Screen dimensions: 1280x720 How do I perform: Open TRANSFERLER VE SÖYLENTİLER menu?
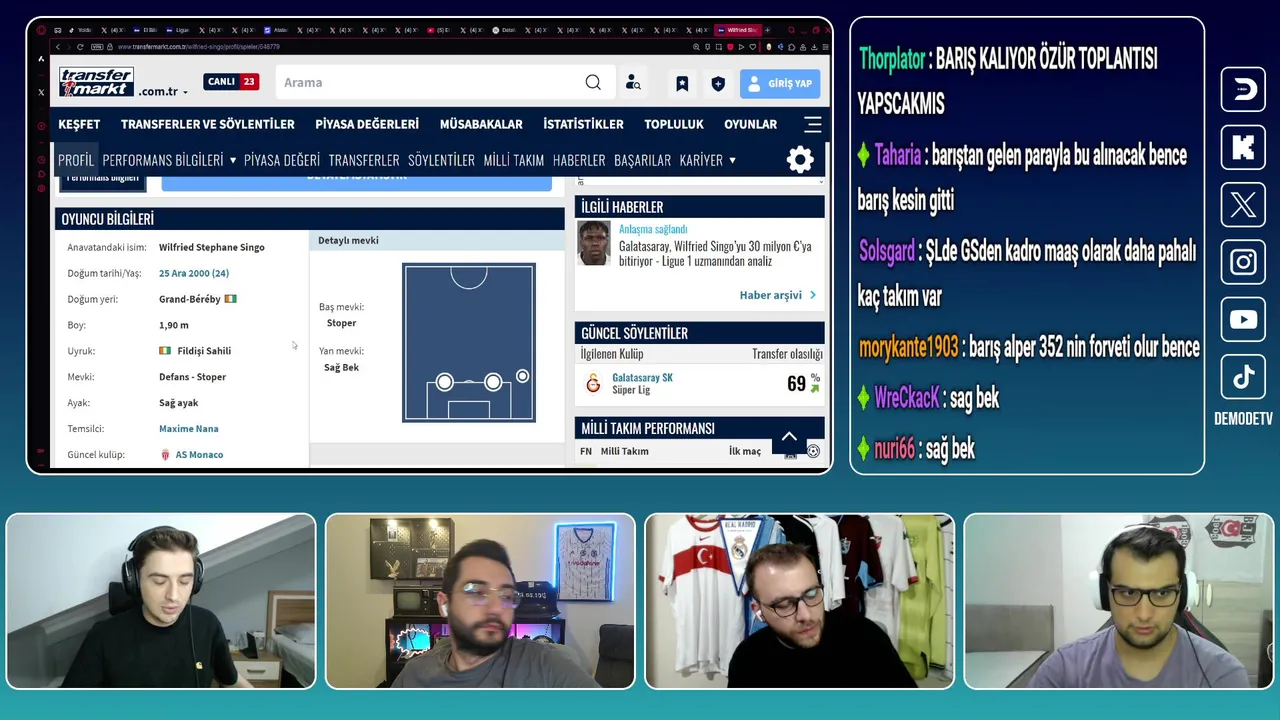pos(208,124)
